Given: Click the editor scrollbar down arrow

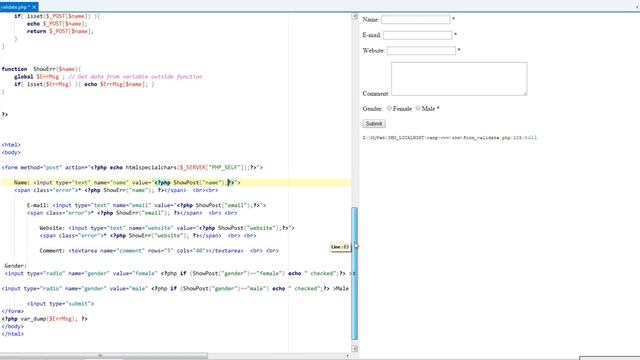Looking at the screenshot, I should coord(355,349).
